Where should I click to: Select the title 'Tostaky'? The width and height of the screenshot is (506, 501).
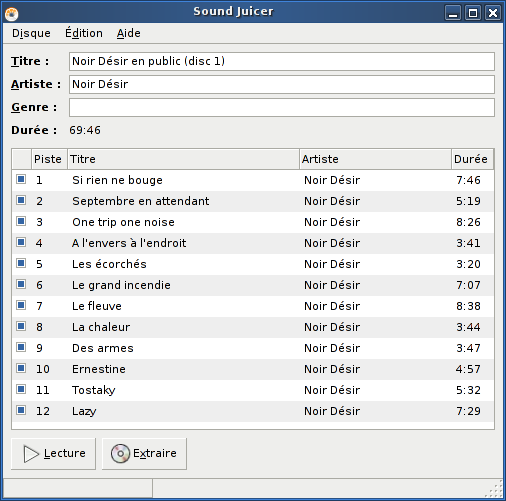tap(94, 390)
